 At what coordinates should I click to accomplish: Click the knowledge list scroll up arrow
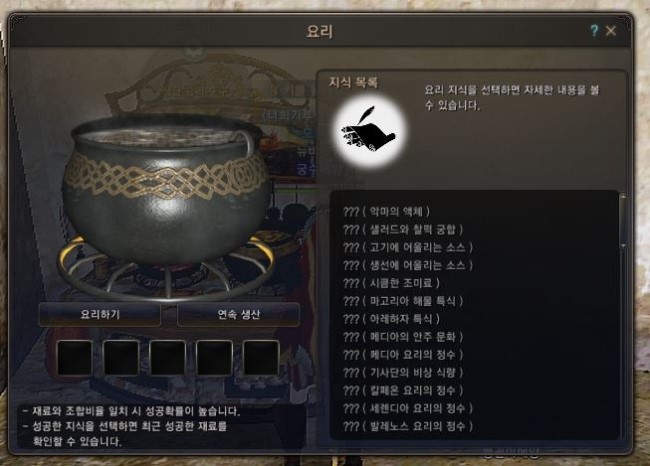point(623,196)
